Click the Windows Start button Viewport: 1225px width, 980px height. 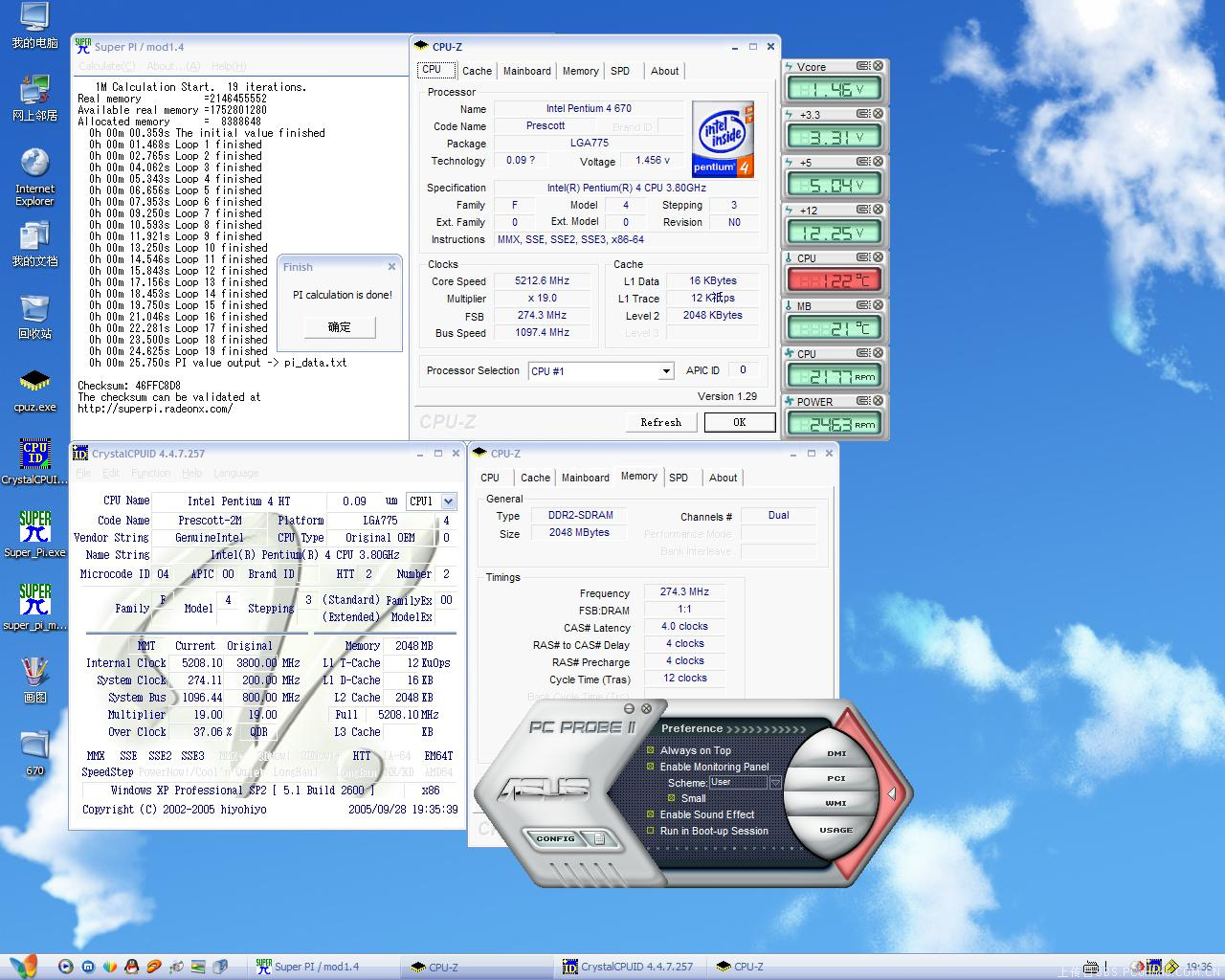click(x=23, y=967)
